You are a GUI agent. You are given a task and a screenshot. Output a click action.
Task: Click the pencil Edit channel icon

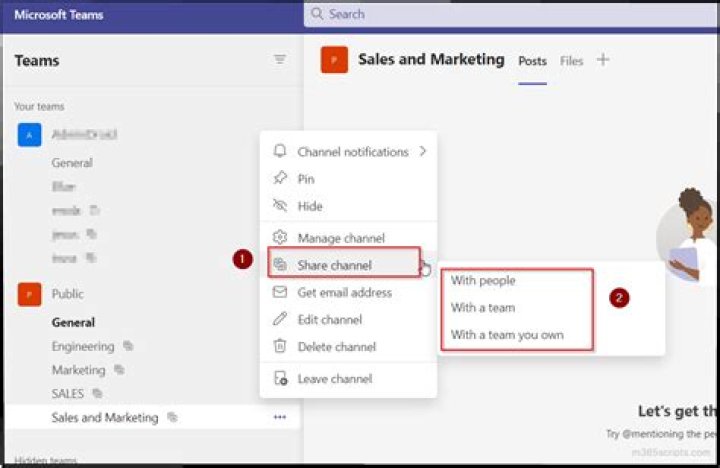[x=280, y=319]
